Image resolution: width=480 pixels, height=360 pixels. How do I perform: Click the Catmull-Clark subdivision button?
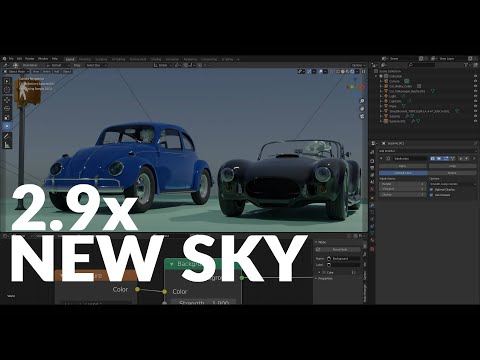(x=403, y=173)
